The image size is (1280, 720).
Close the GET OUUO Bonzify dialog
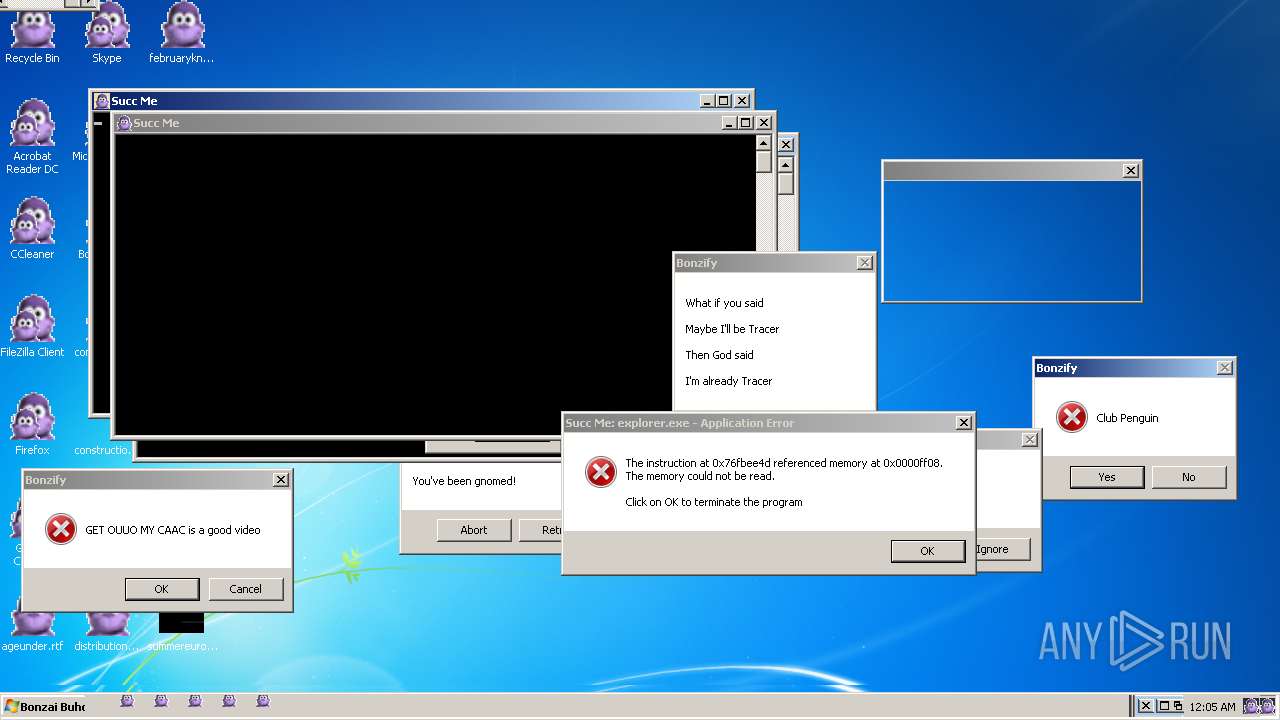point(280,480)
